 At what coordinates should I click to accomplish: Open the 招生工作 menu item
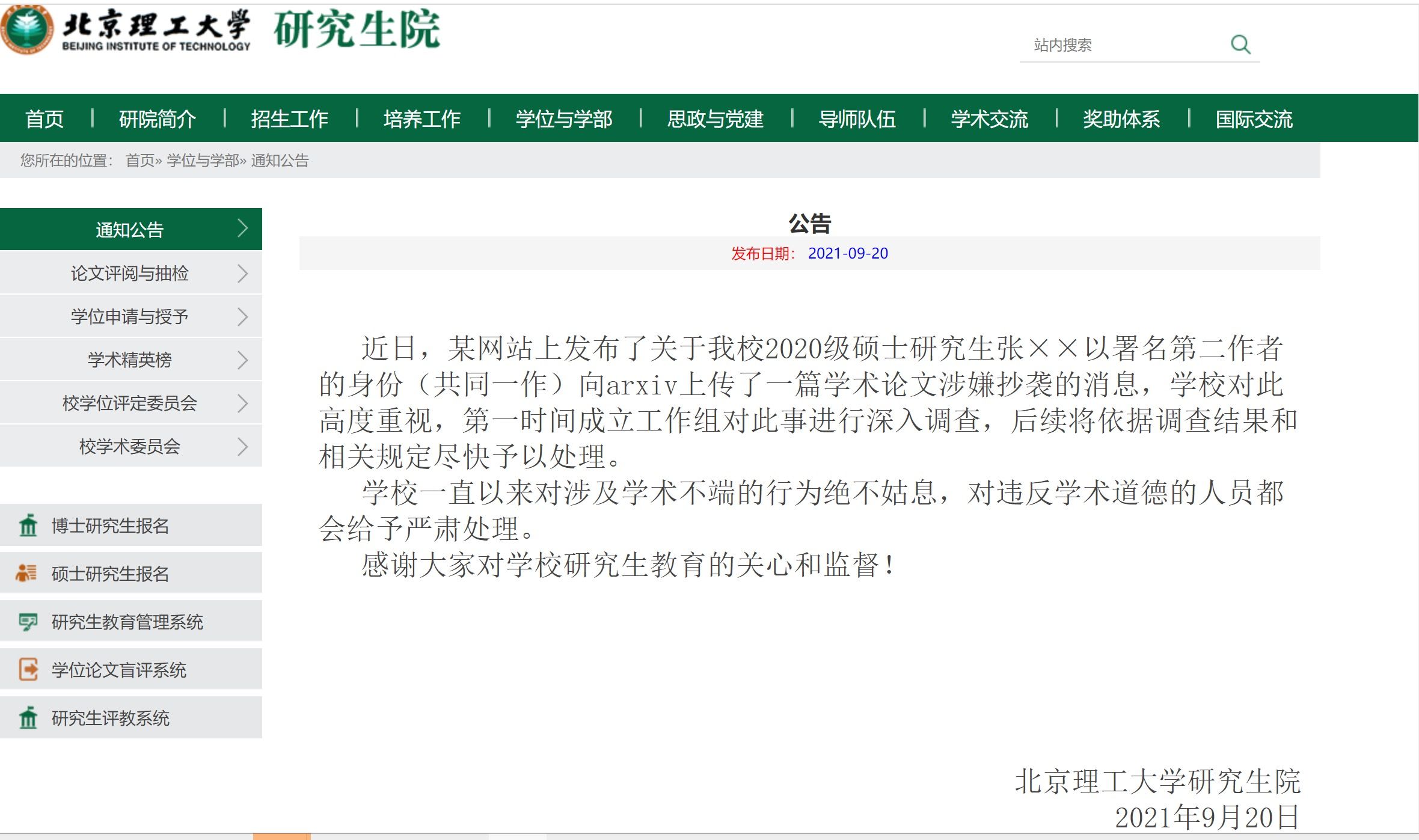tap(290, 118)
